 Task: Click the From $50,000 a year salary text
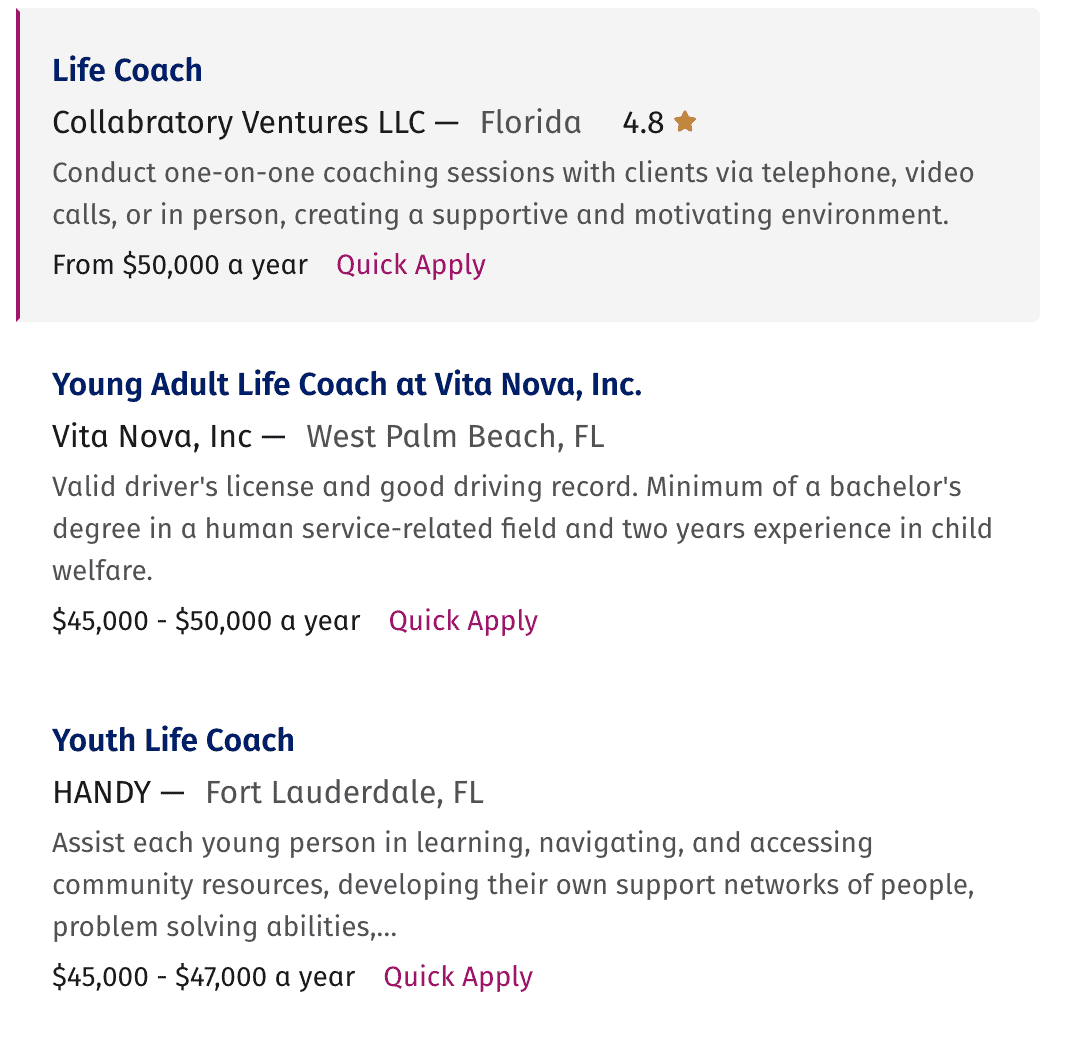click(x=179, y=264)
